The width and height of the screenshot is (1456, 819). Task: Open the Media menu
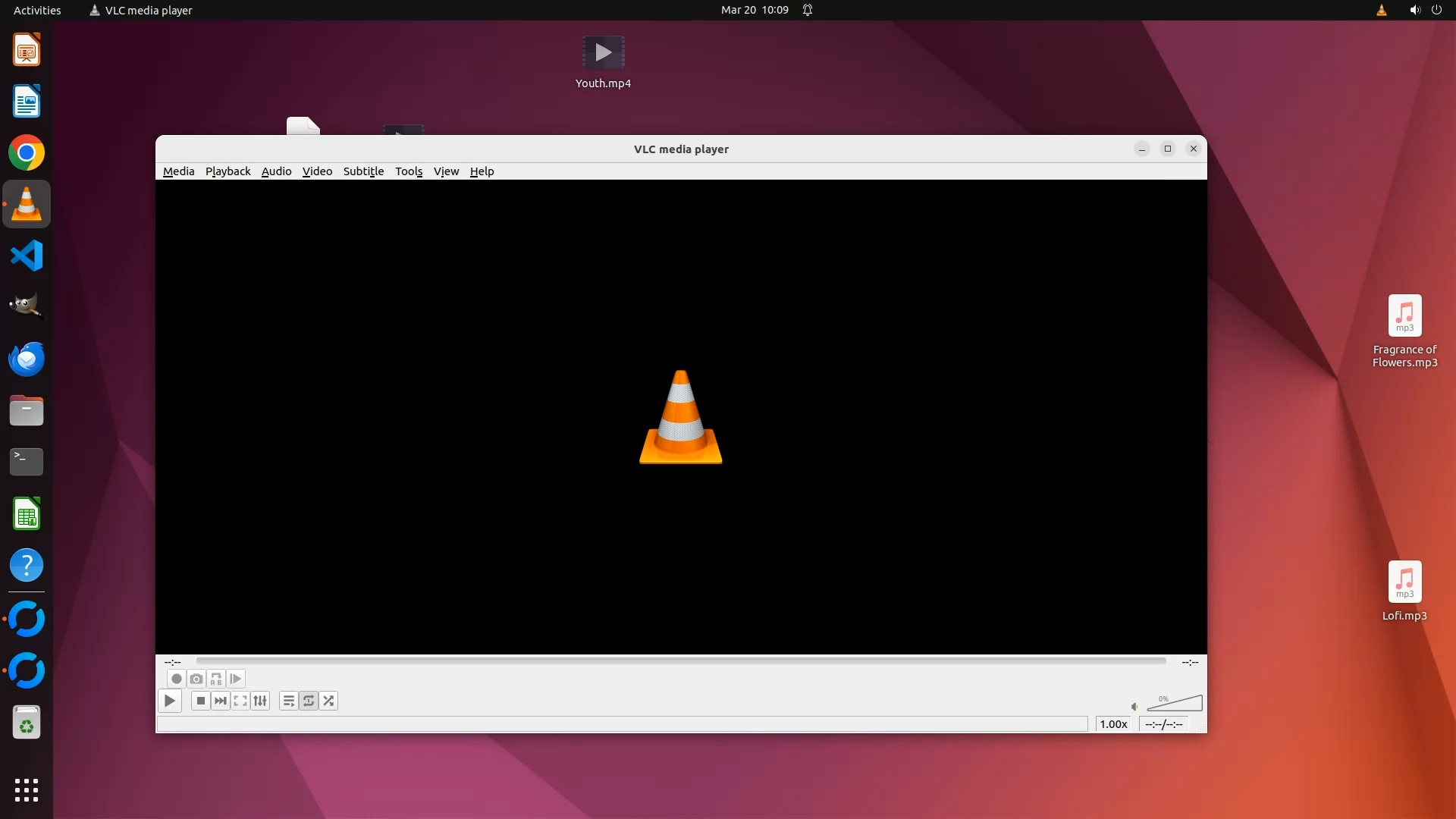click(178, 171)
